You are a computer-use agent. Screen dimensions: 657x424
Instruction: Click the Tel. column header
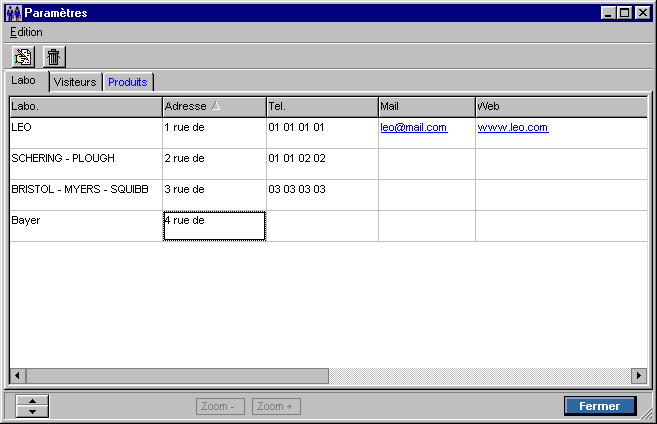pos(322,107)
